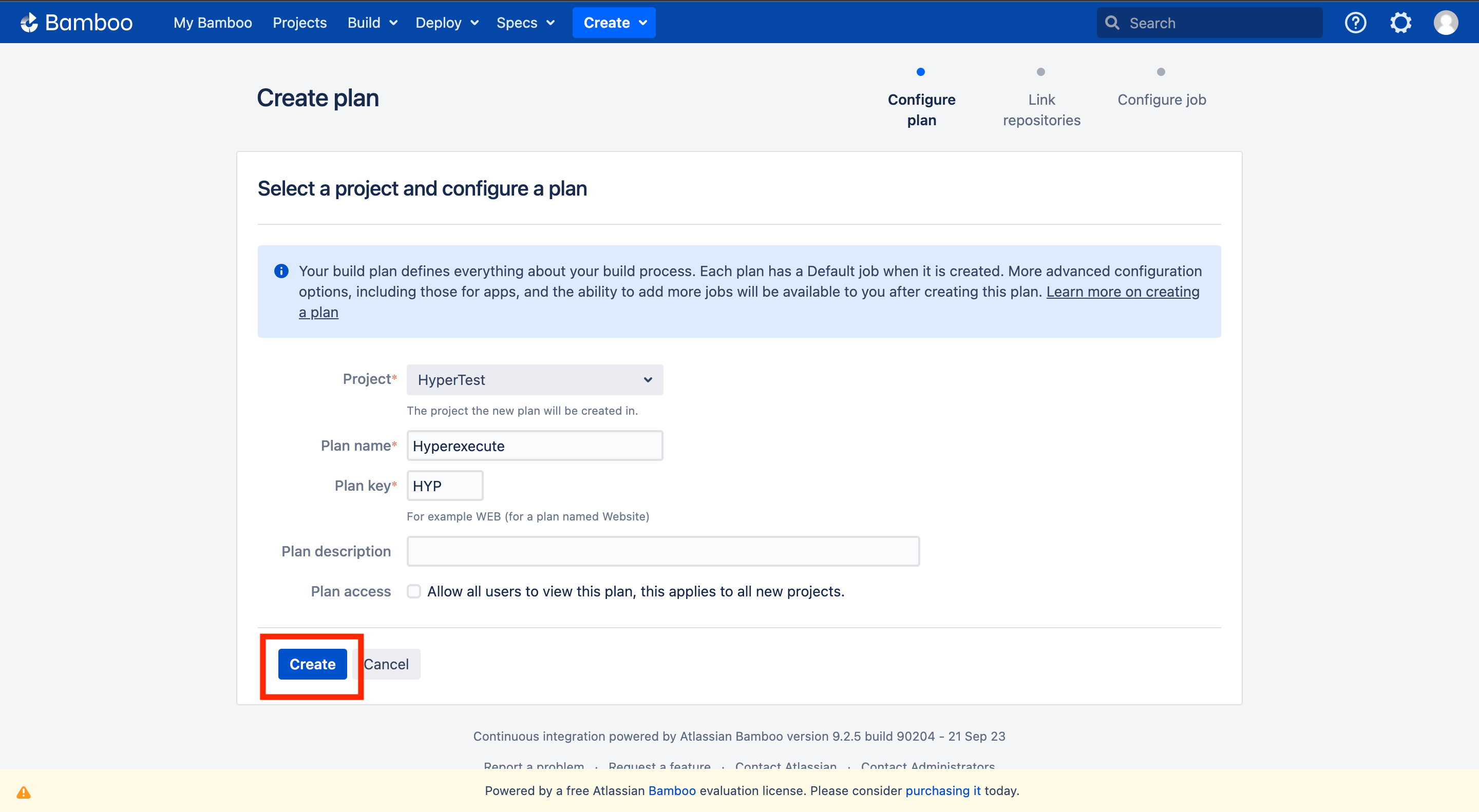Viewport: 1479px width, 812px height.
Task: Expand the Build menu
Action: coord(372,23)
